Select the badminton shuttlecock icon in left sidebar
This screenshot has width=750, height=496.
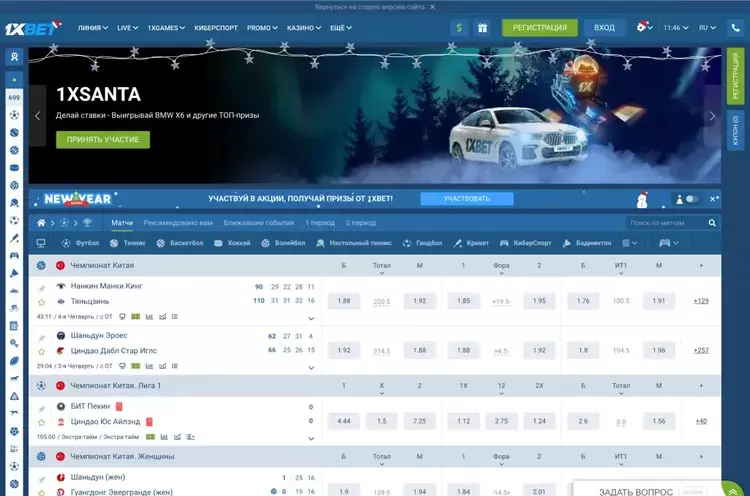[x=14, y=273]
